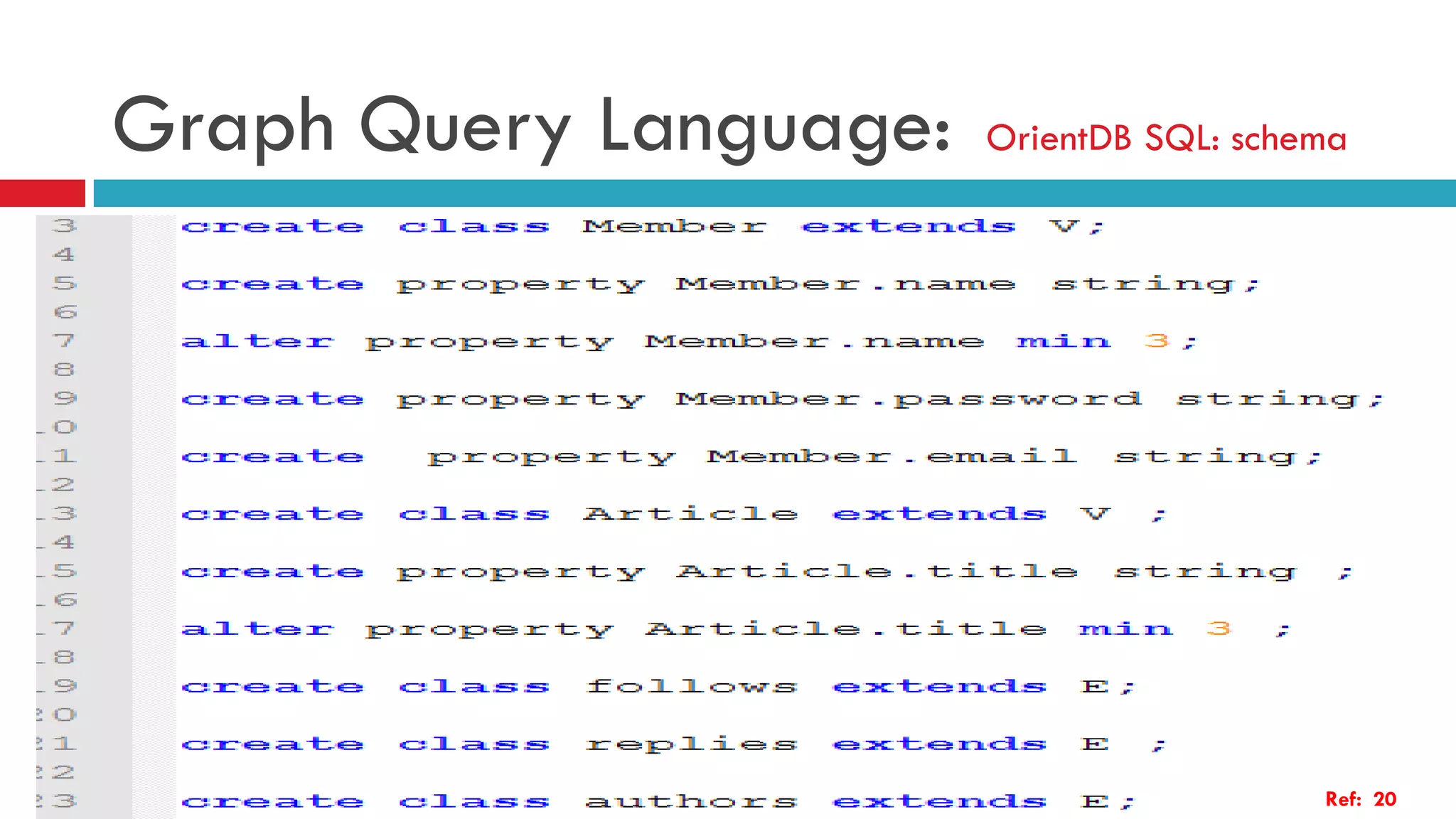Click 'create property Member.email string;' line

point(751,458)
